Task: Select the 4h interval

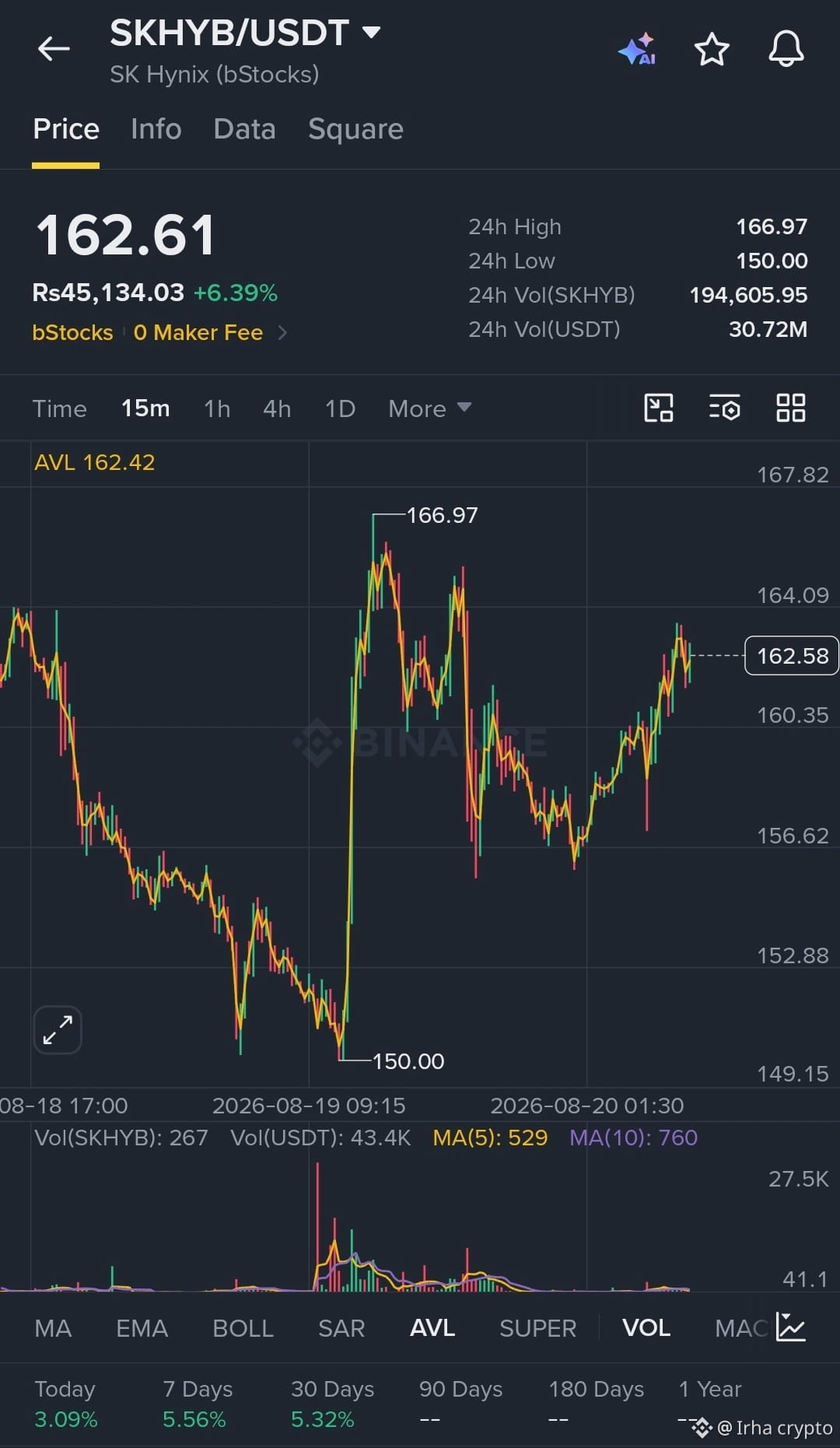Action: coord(277,408)
